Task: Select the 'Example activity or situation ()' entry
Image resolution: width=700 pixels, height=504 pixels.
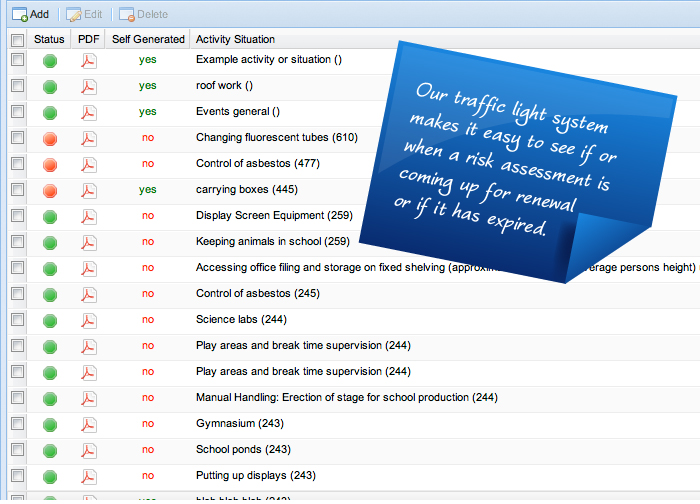Action: point(269,59)
